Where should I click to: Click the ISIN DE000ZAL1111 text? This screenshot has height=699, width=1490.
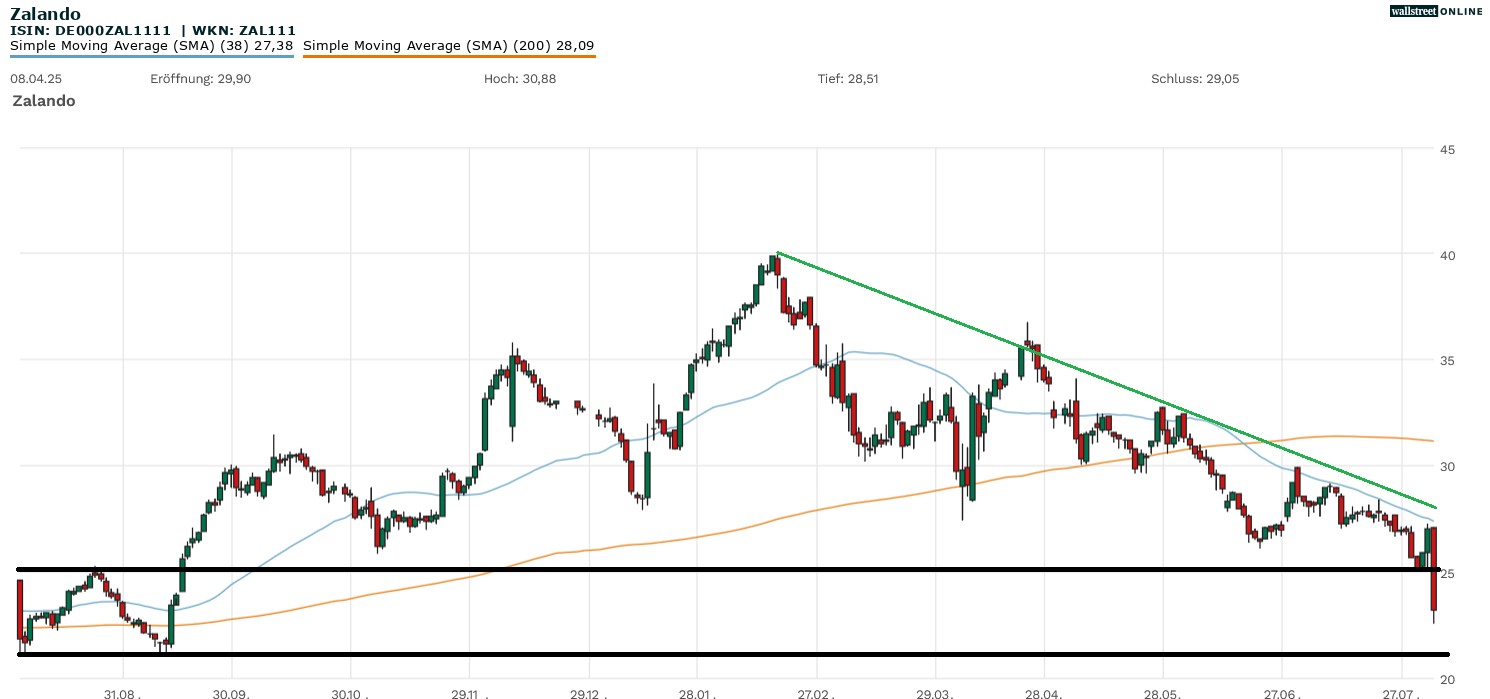90,31
